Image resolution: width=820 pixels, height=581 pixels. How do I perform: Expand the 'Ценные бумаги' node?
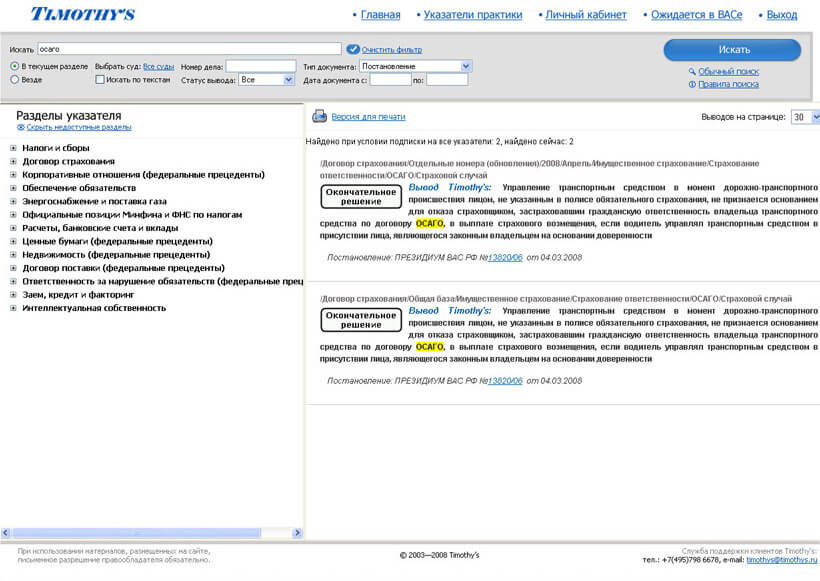(x=13, y=242)
